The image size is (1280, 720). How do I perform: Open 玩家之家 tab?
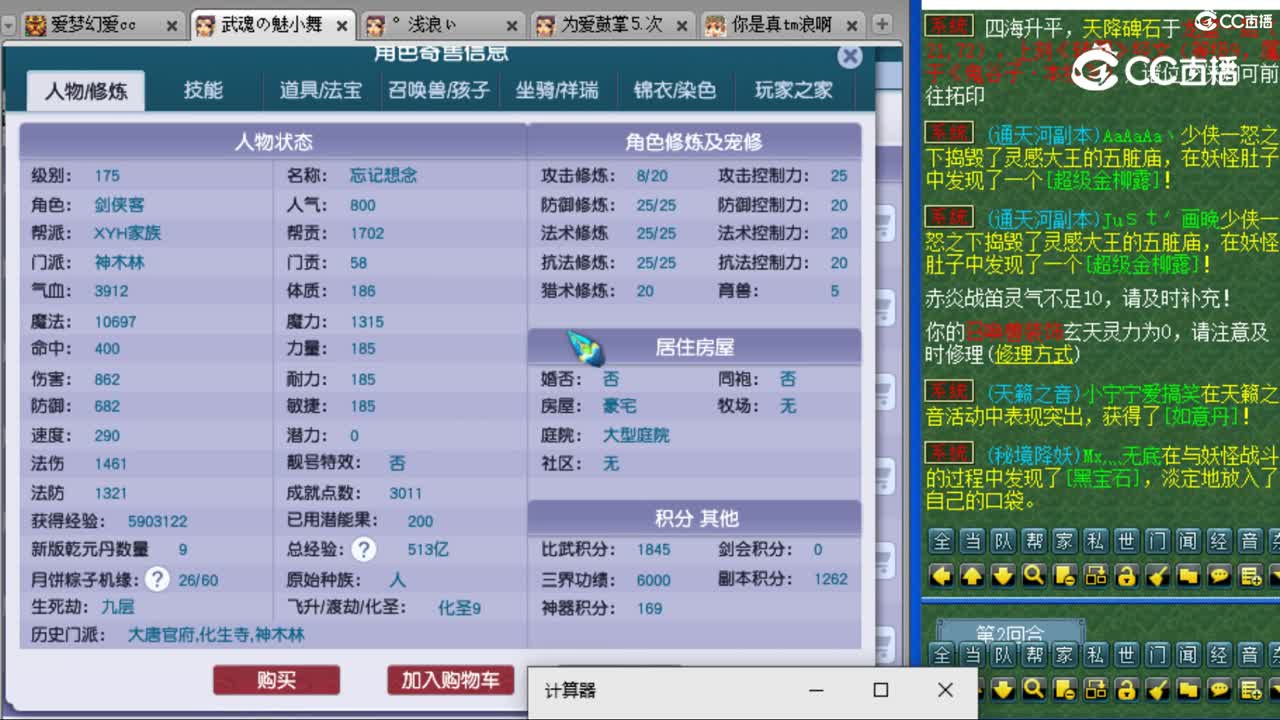tap(794, 91)
